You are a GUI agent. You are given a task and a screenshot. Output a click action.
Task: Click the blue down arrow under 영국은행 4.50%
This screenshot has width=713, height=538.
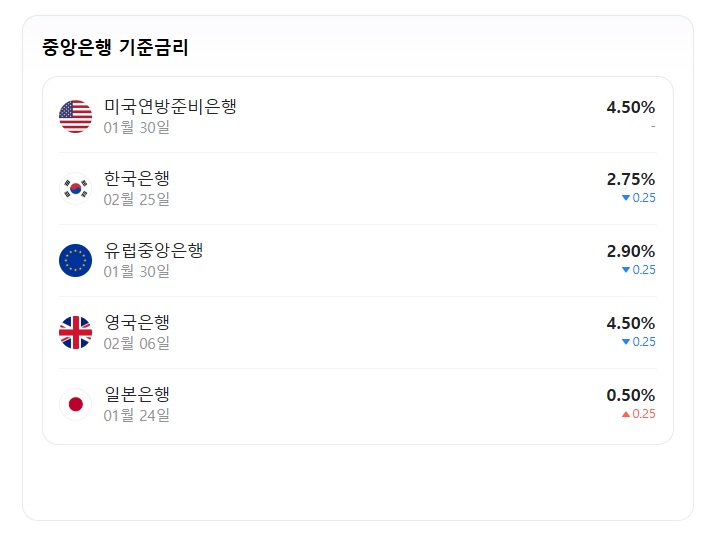click(x=626, y=342)
